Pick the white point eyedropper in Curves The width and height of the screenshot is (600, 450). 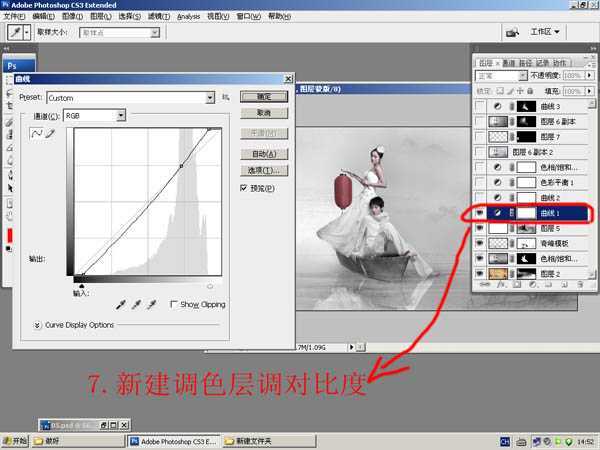click(x=152, y=305)
